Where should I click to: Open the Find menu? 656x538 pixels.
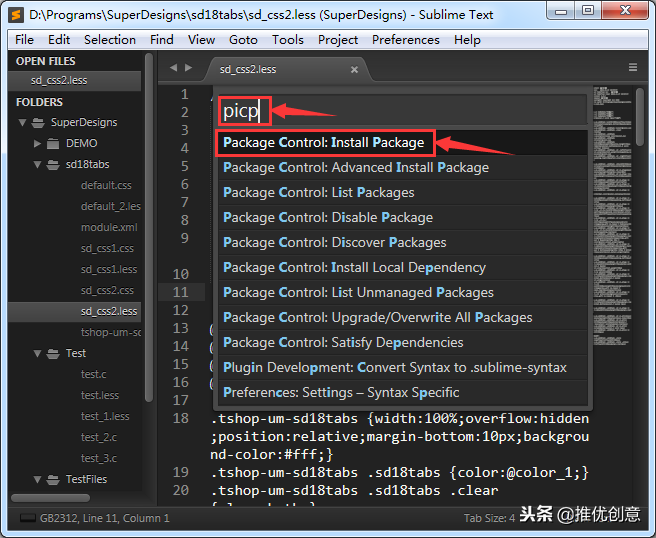tap(161, 40)
